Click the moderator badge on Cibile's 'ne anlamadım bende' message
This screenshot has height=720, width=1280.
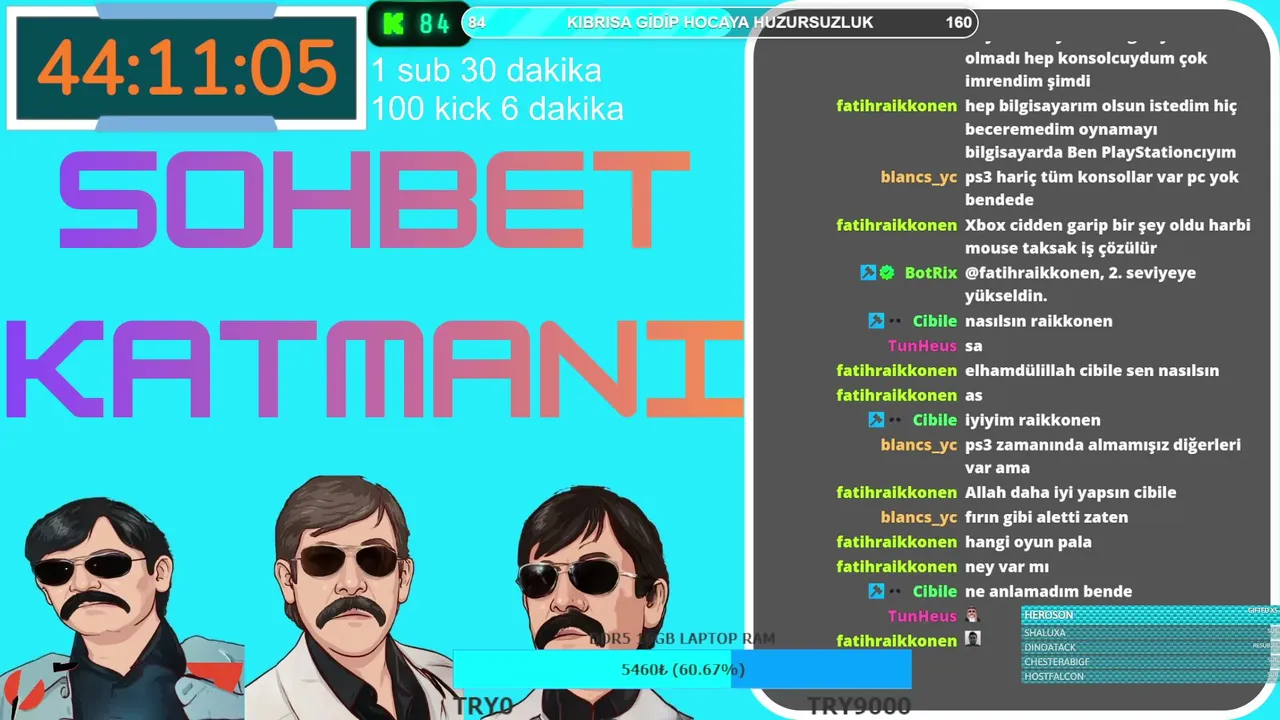[876, 591]
